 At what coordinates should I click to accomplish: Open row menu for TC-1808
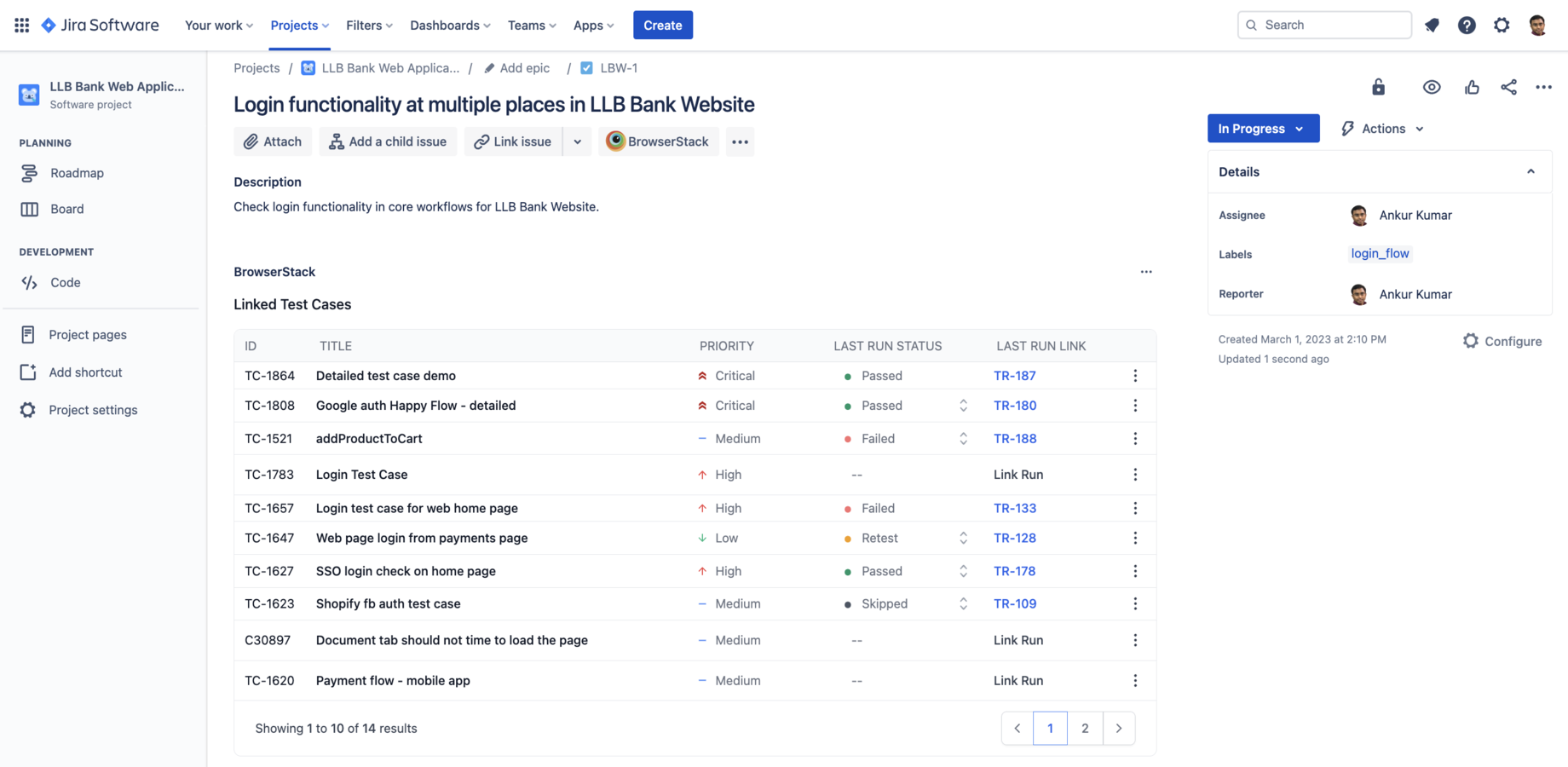tap(1135, 406)
